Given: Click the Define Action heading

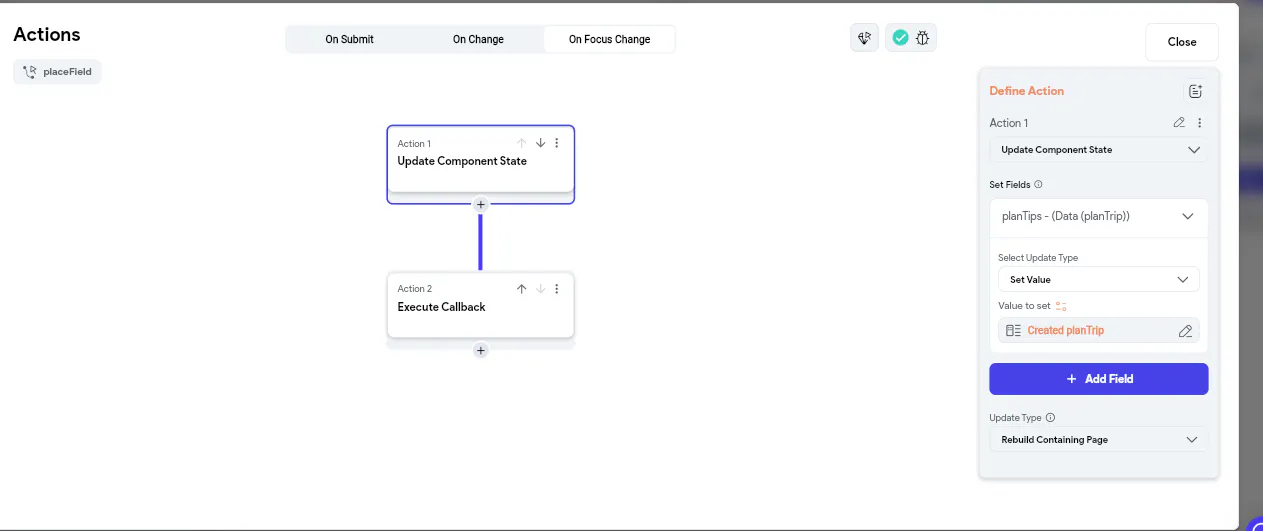Looking at the screenshot, I should (x=1026, y=91).
